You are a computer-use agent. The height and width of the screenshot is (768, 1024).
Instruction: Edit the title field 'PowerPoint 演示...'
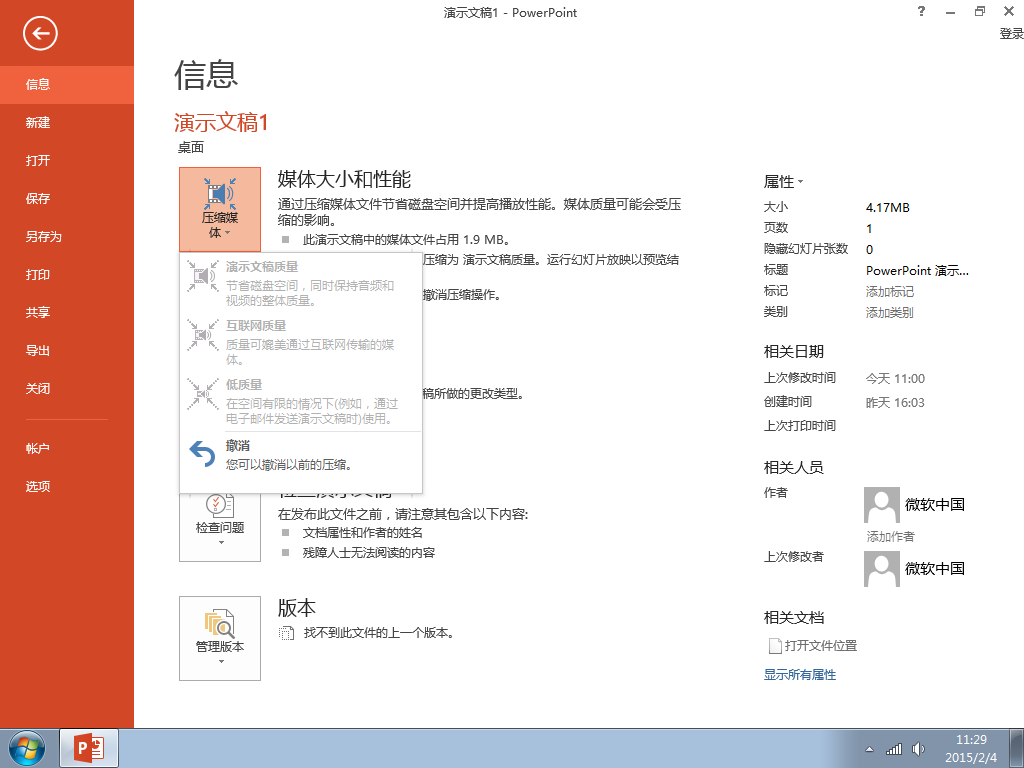click(x=917, y=270)
